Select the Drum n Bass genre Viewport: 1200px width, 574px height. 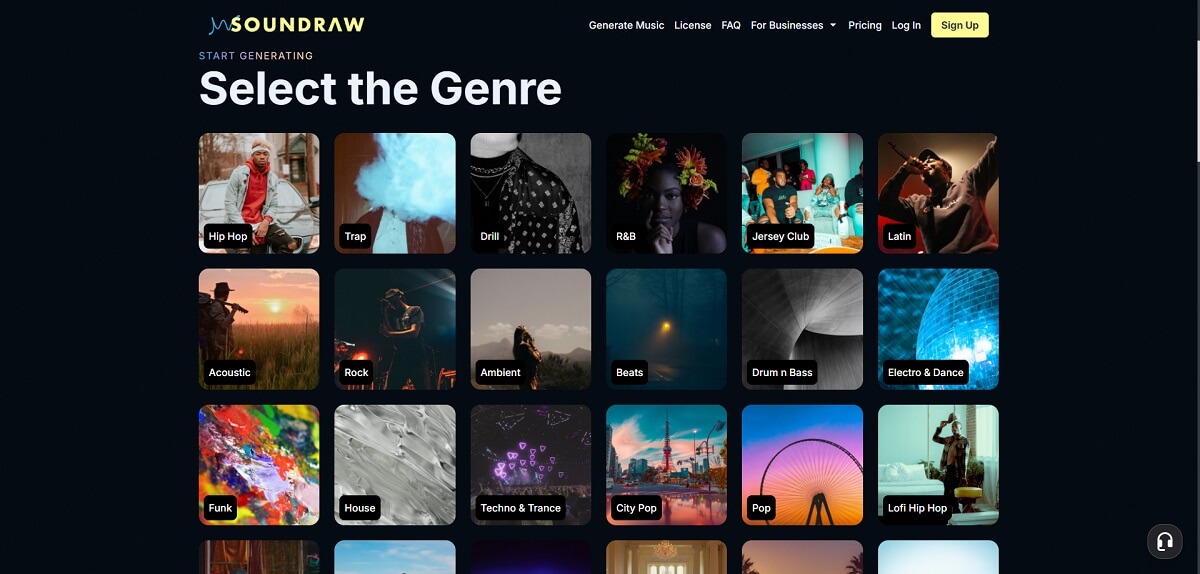coord(802,329)
